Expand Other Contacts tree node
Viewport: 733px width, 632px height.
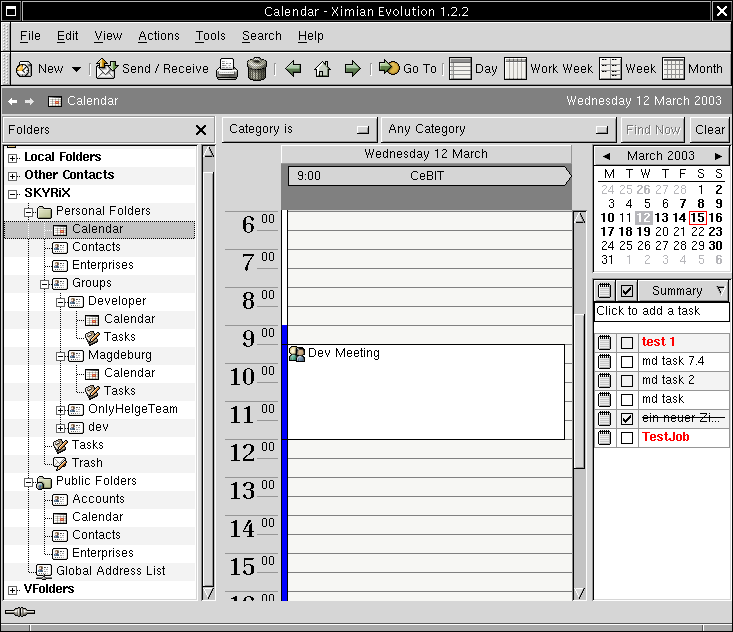[x=13, y=176]
